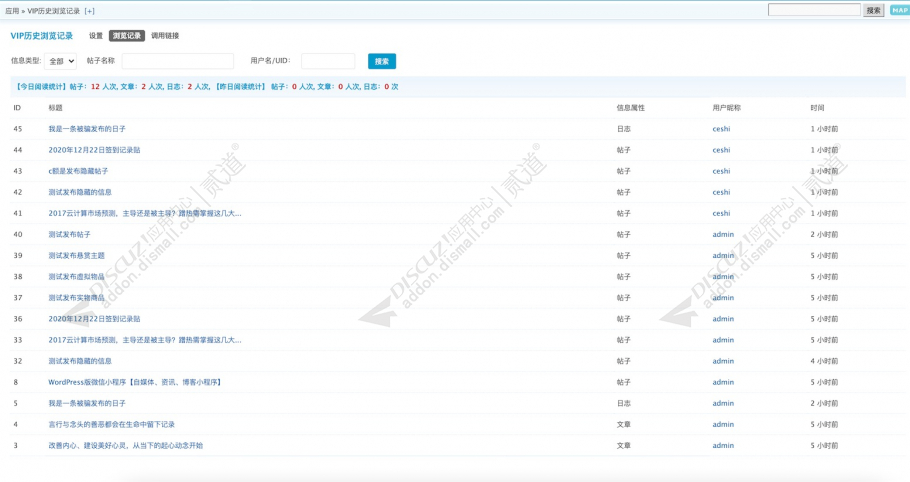Click the 信息属性 column header
Image resolution: width=910 pixels, height=482 pixels.
631,108
